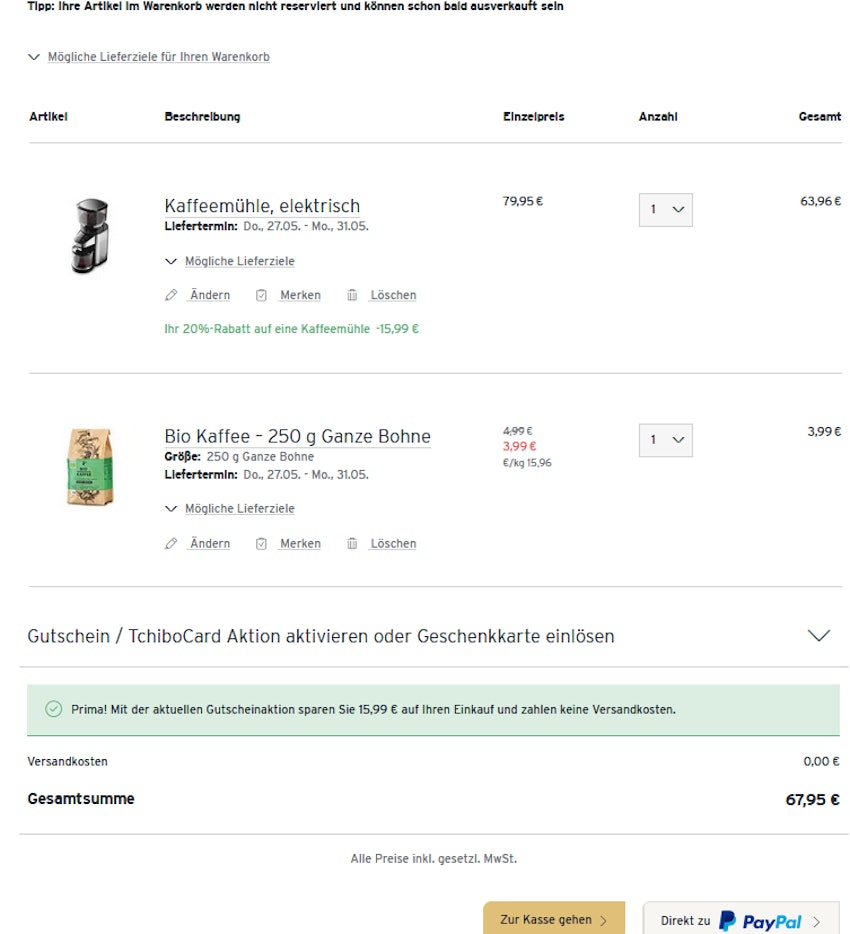Screen dimensions: 850x934
Task: Open quantity dropdown for Bio Kaffee
Action: coord(666,440)
